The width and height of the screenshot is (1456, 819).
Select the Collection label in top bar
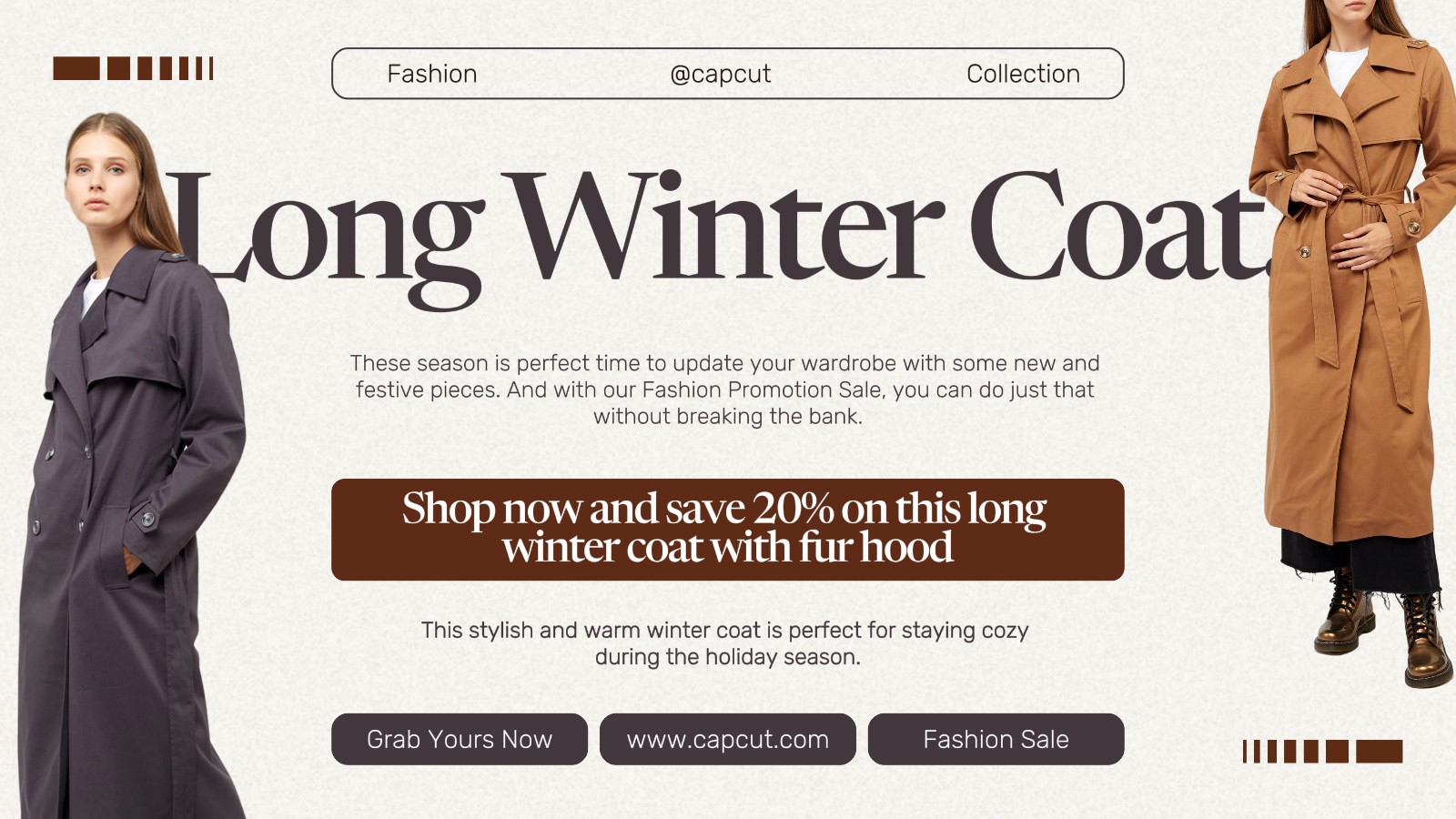coord(1023,74)
